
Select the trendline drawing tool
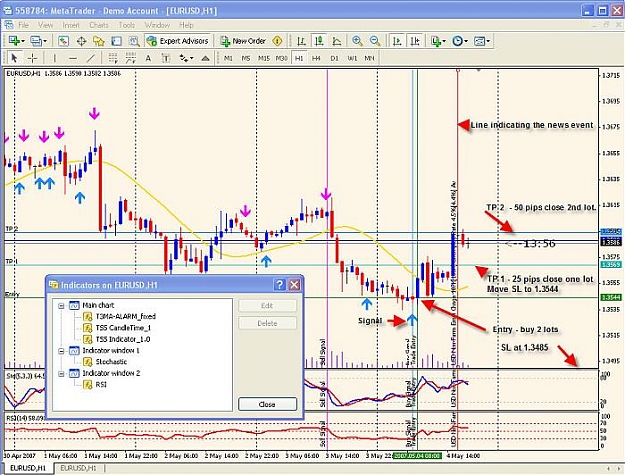pos(91,59)
